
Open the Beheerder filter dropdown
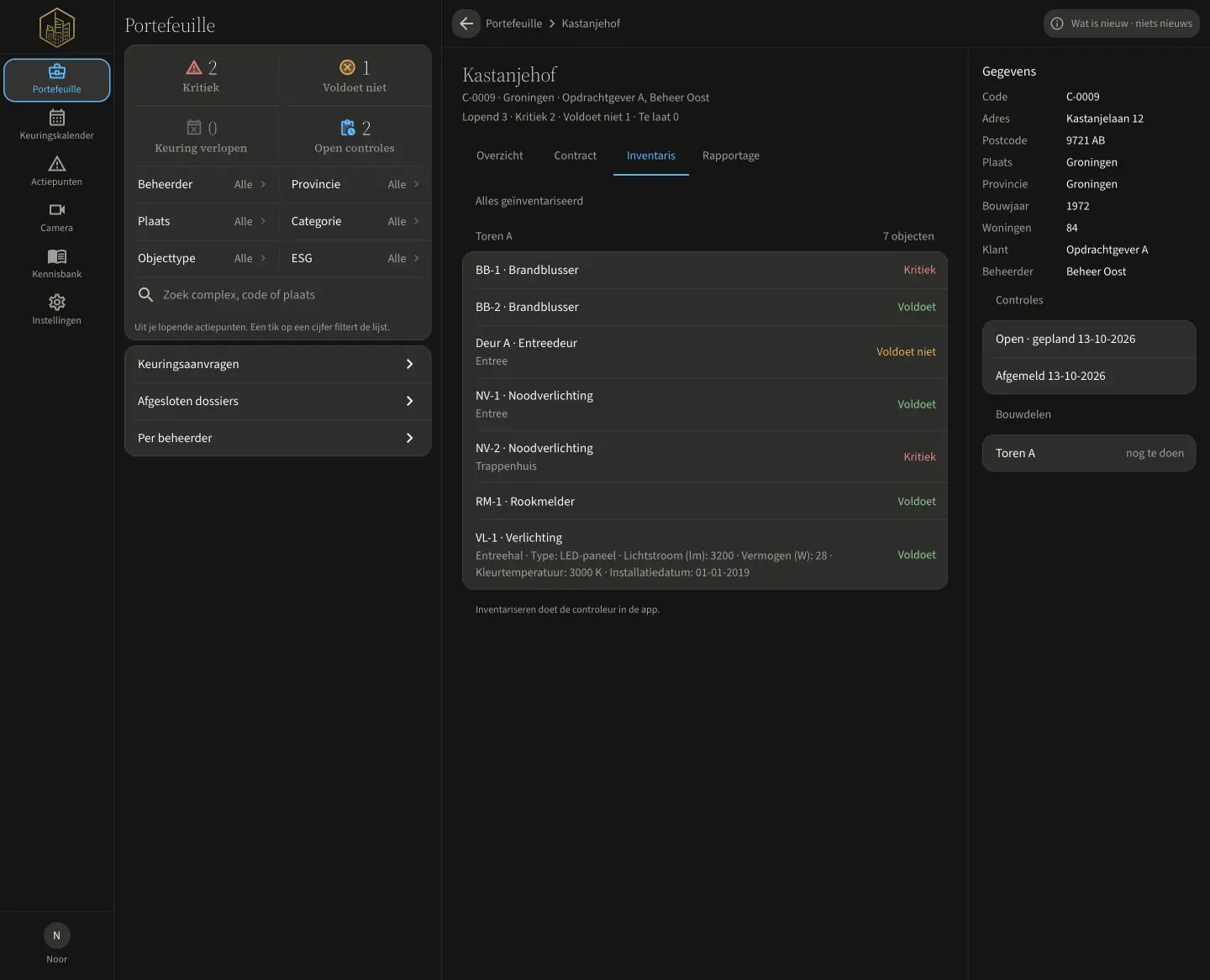click(202, 184)
